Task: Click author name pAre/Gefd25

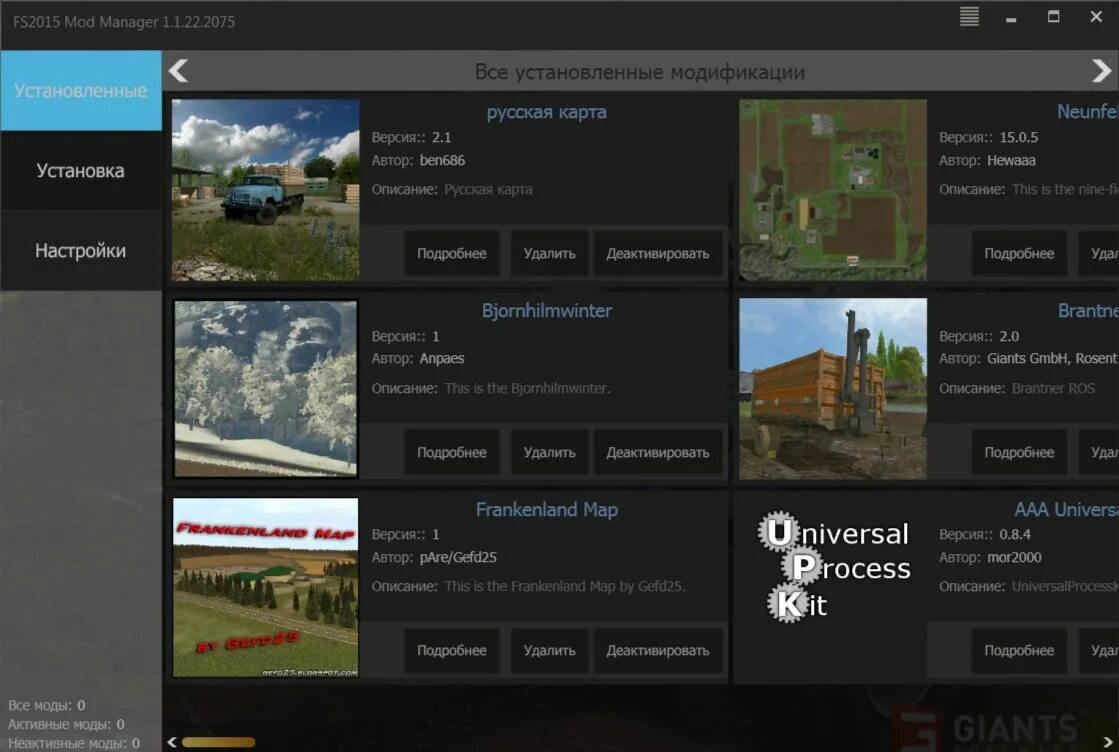Action: click(458, 557)
